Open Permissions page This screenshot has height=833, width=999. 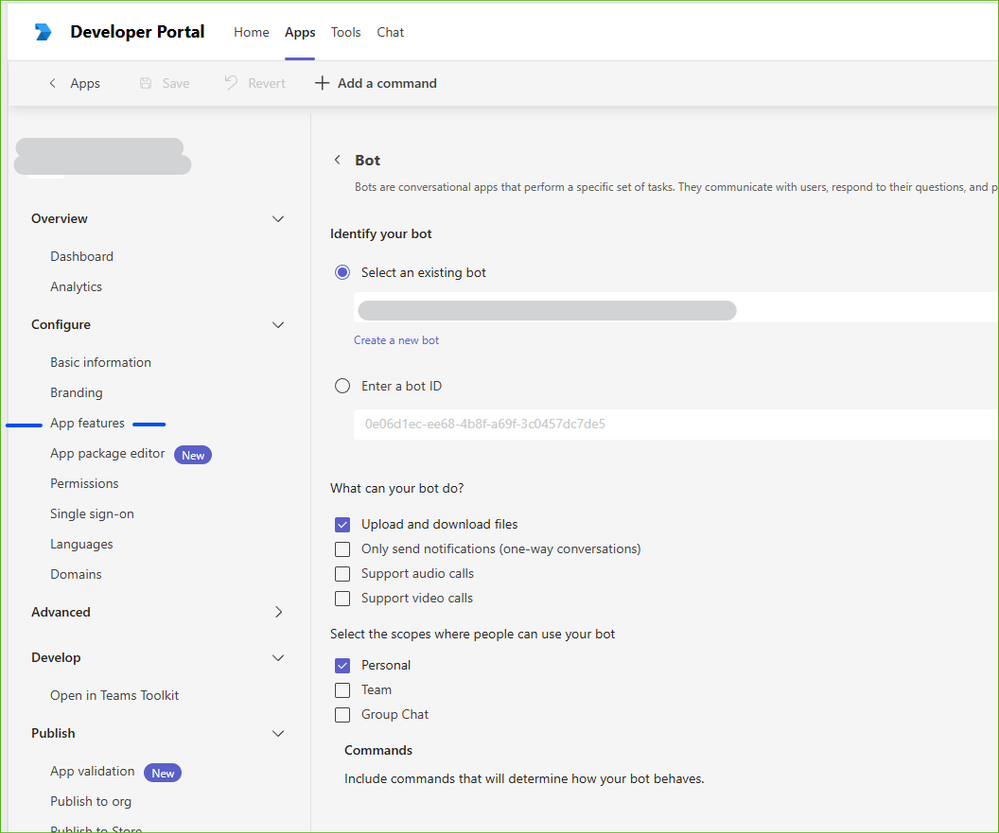84,484
